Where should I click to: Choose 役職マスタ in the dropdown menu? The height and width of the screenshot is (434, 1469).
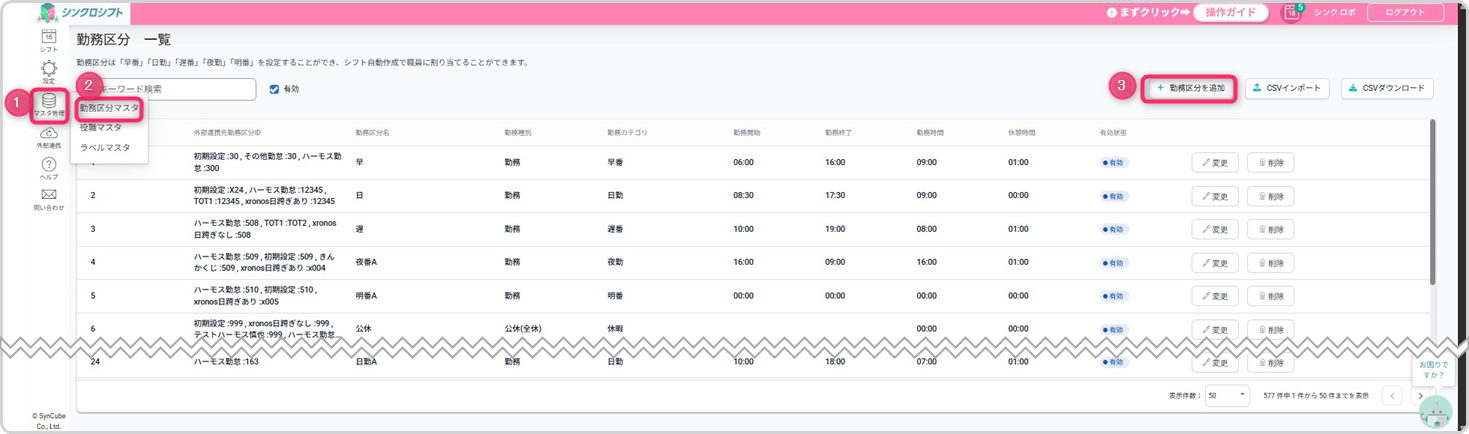coord(101,127)
